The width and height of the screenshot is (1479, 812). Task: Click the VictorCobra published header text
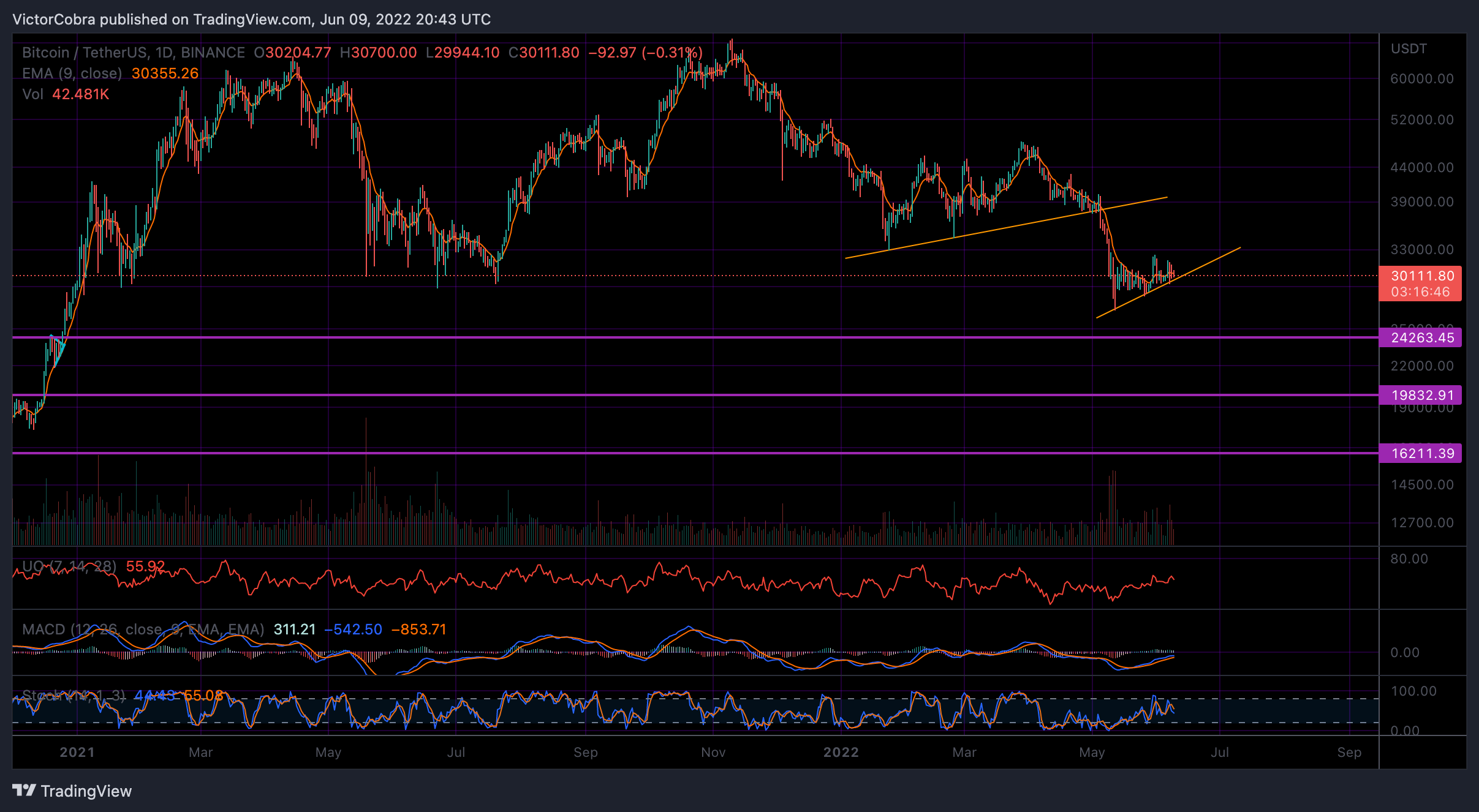point(251,20)
